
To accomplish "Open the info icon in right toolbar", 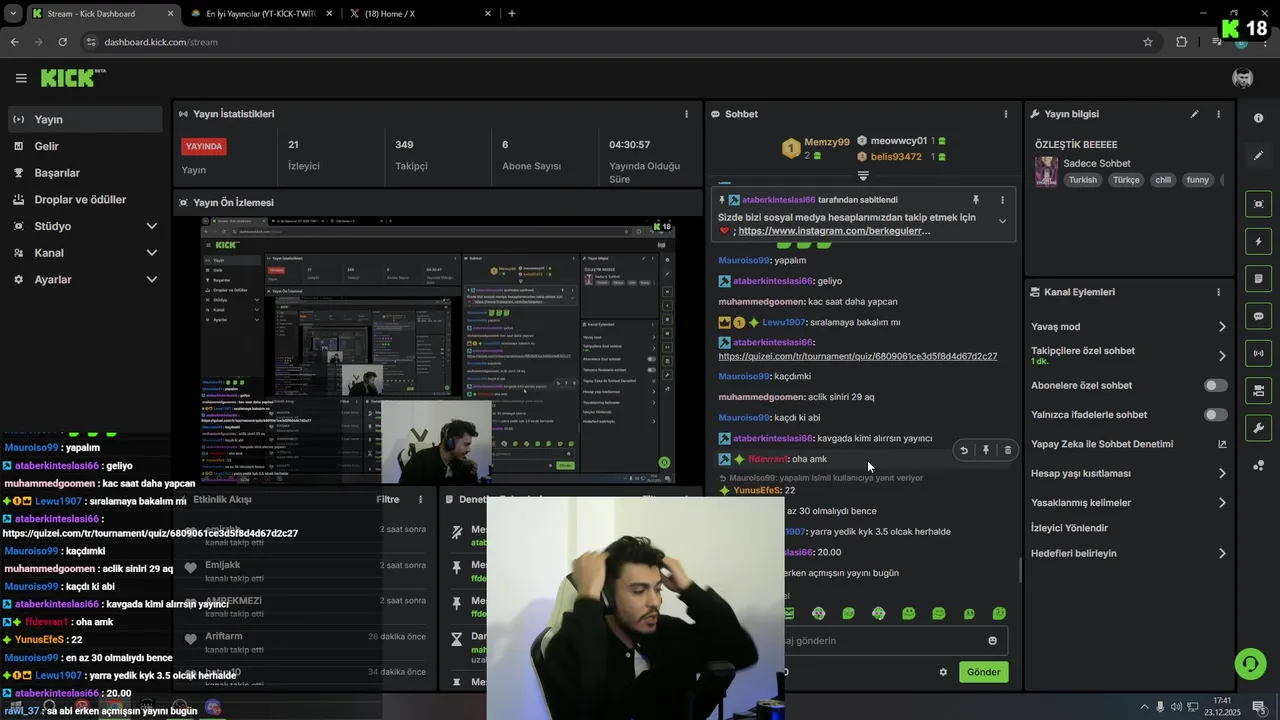I will pyautogui.click(x=1258, y=118).
